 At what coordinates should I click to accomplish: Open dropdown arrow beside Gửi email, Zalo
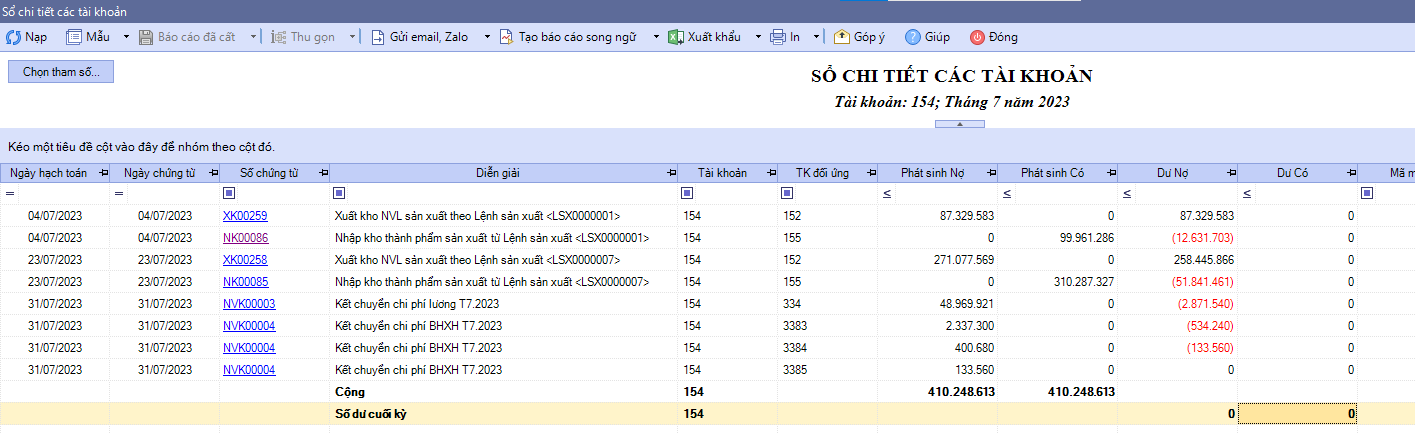[x=487, y=37]
